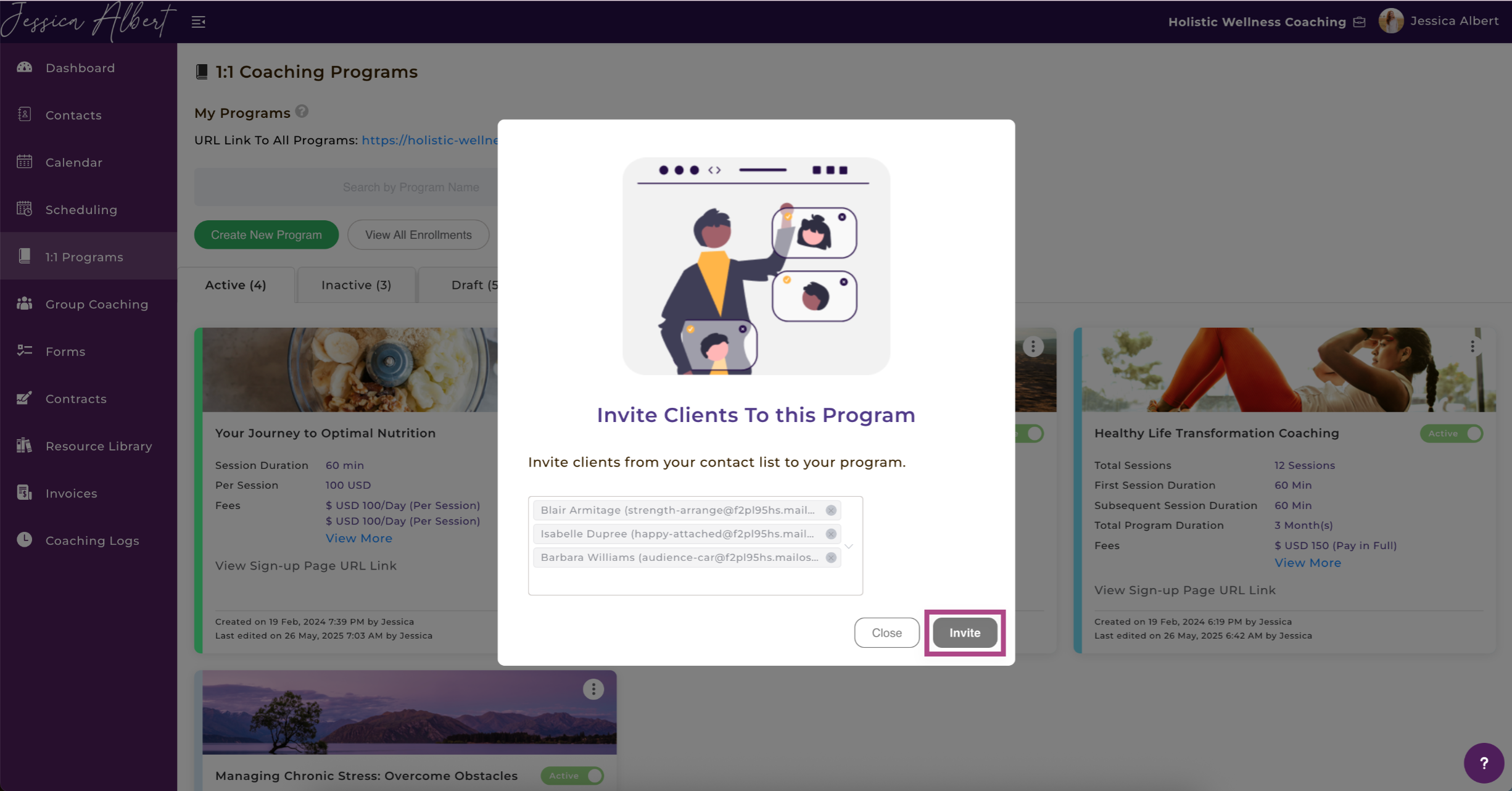Screen dimensions: 1512x791
Task: Switch to the Inactive (3) tab
Action: coord(356,285)
